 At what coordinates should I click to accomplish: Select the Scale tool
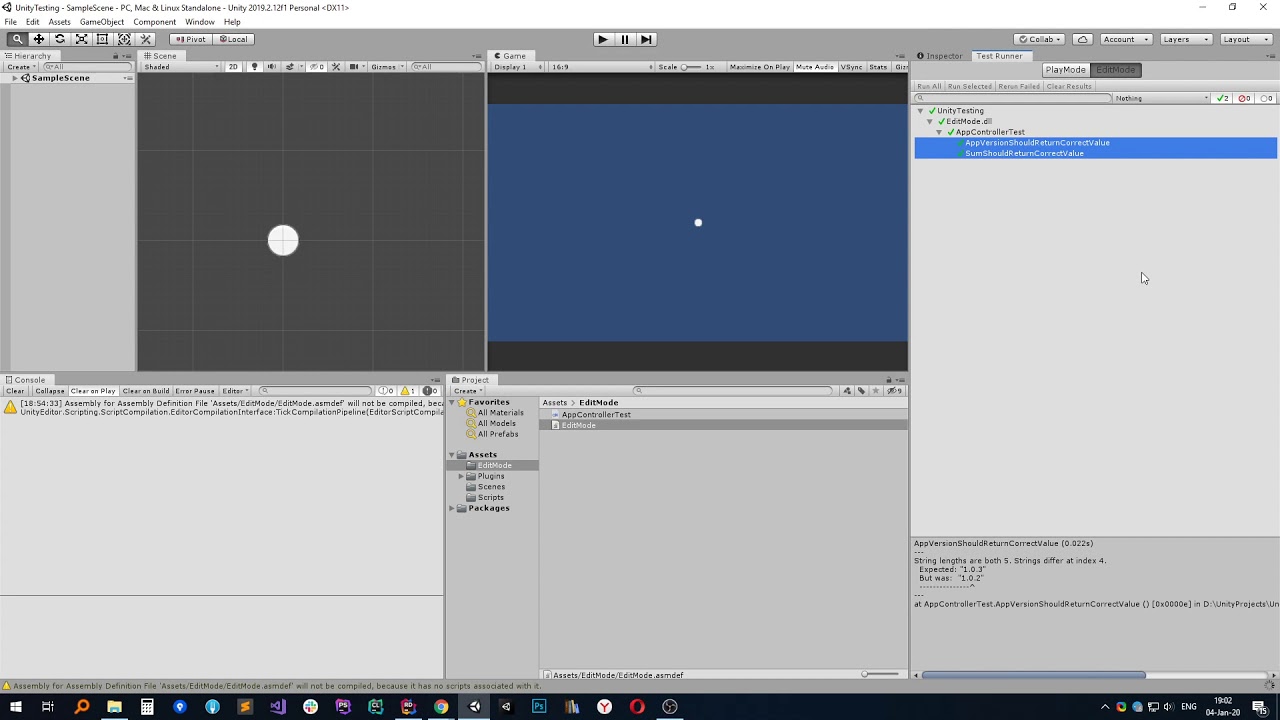click(82, 39)
